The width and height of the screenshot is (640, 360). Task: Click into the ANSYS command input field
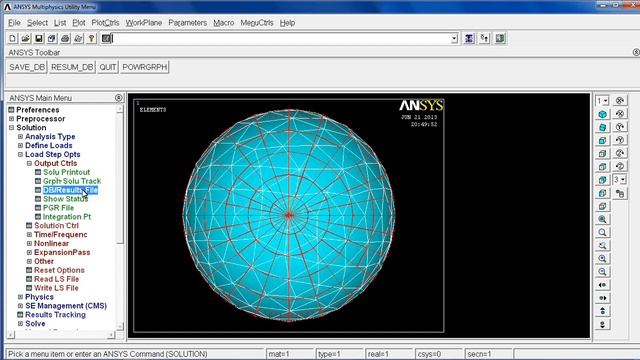[x=281, y=38]
